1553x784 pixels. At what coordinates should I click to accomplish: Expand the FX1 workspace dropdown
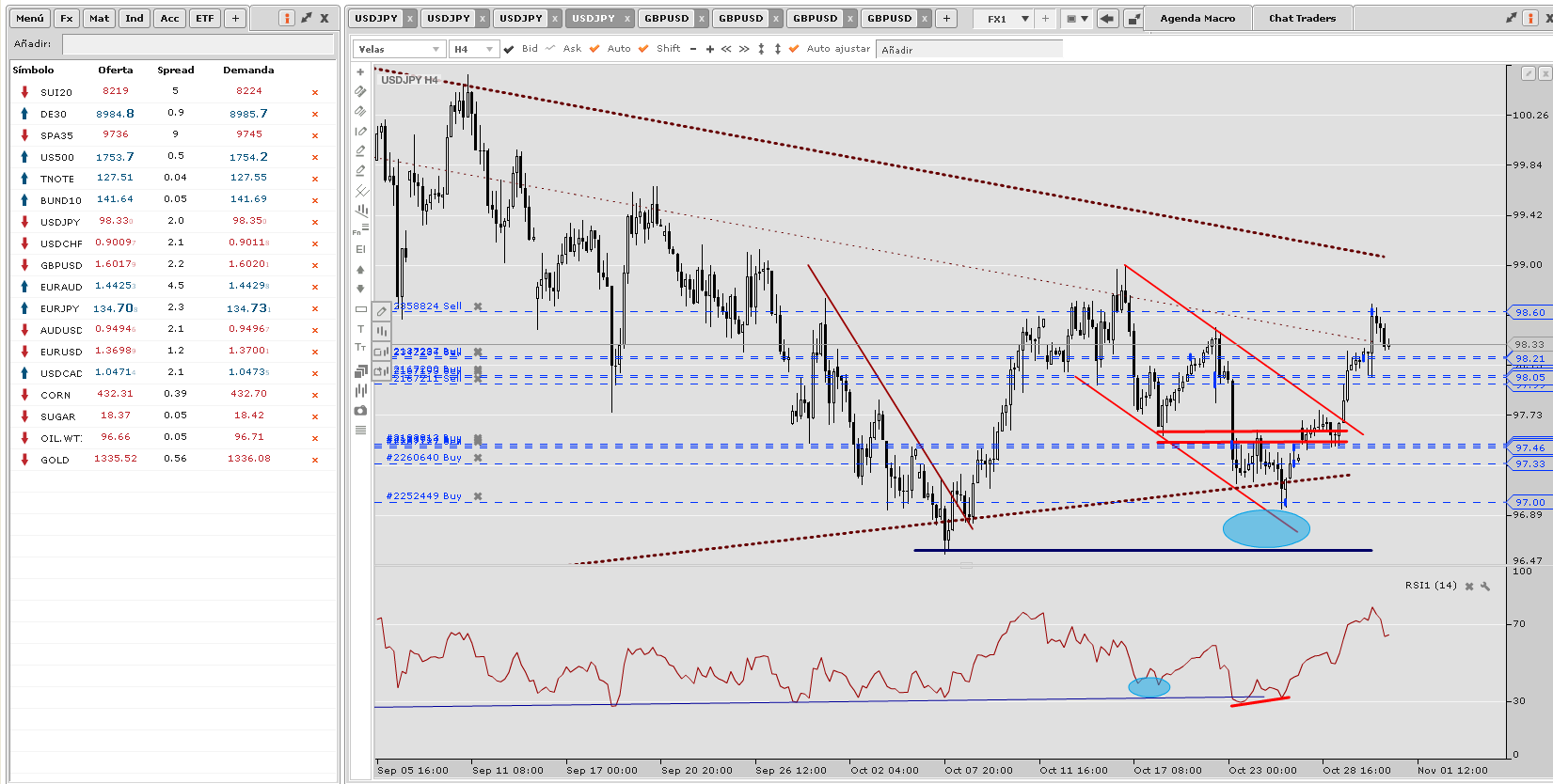tap(1024, 19)
